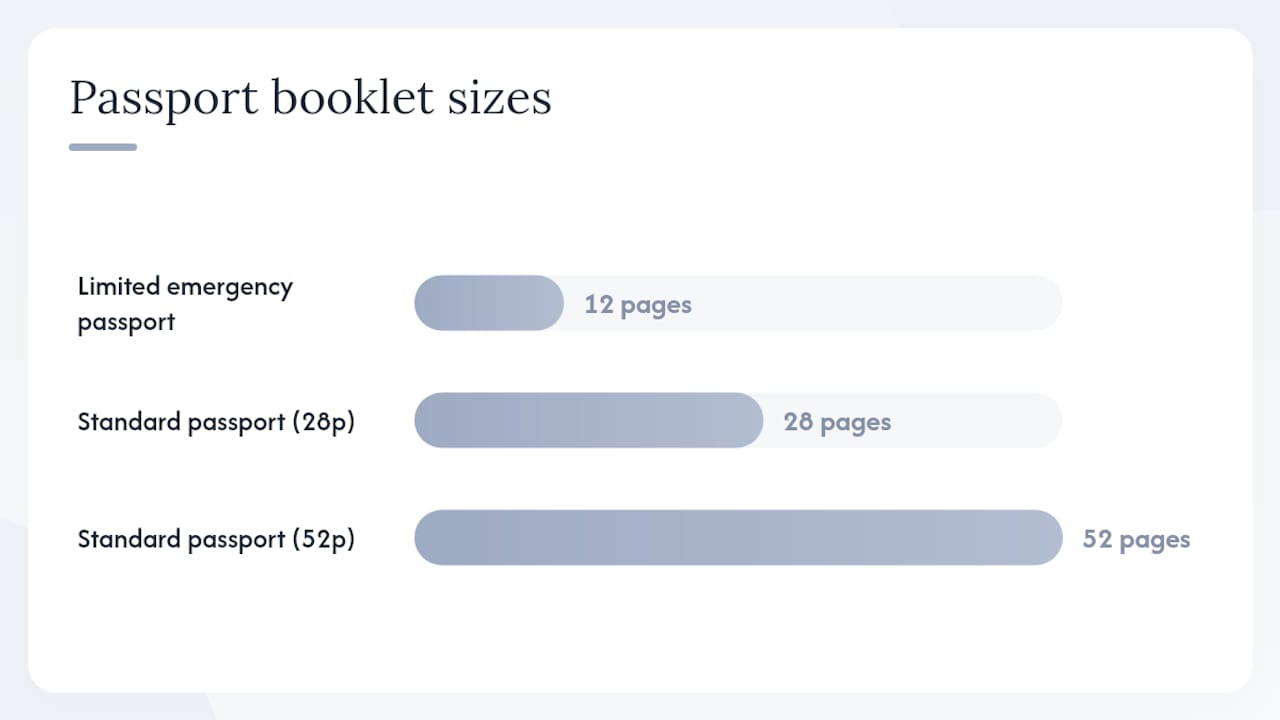This screenshot has height=720, width=1280.
Task: Select the Standard passport (28p) label
Action: (216, 421)
